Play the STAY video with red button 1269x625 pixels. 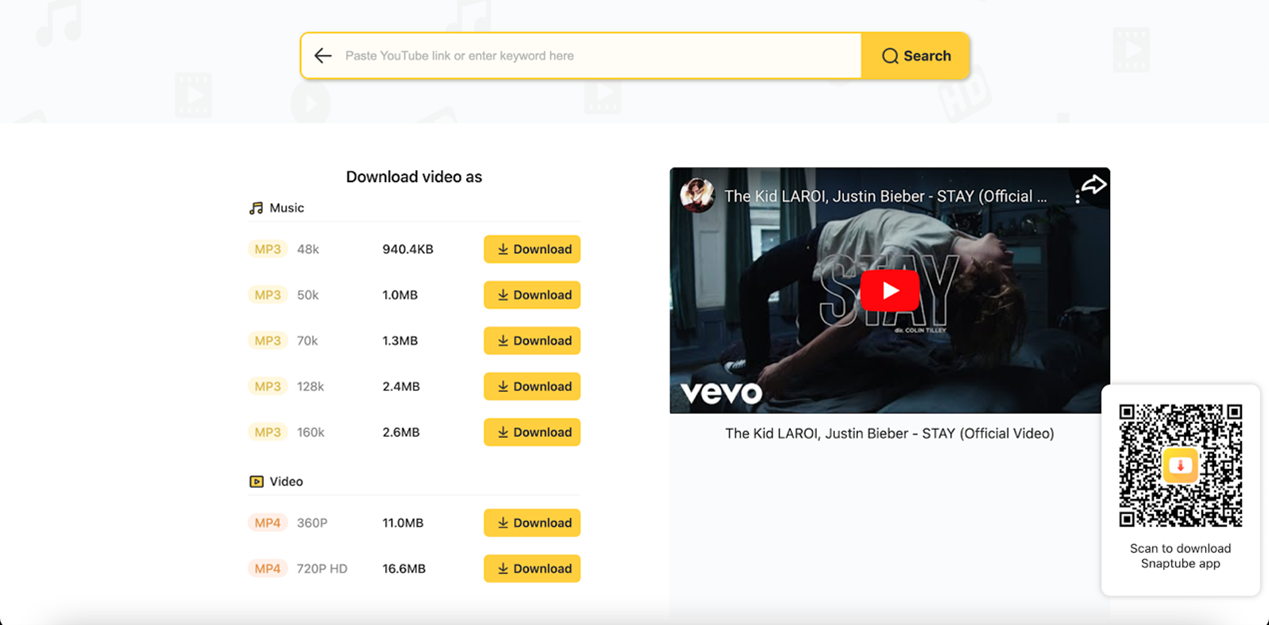(889, 291)
